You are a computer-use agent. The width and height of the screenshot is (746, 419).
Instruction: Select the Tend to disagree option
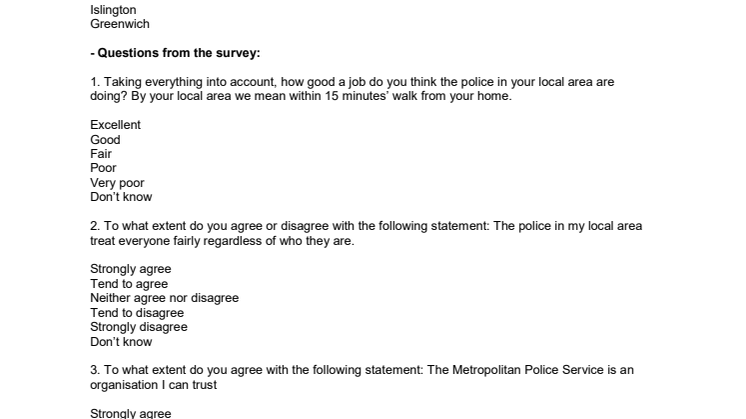(137, 313)
